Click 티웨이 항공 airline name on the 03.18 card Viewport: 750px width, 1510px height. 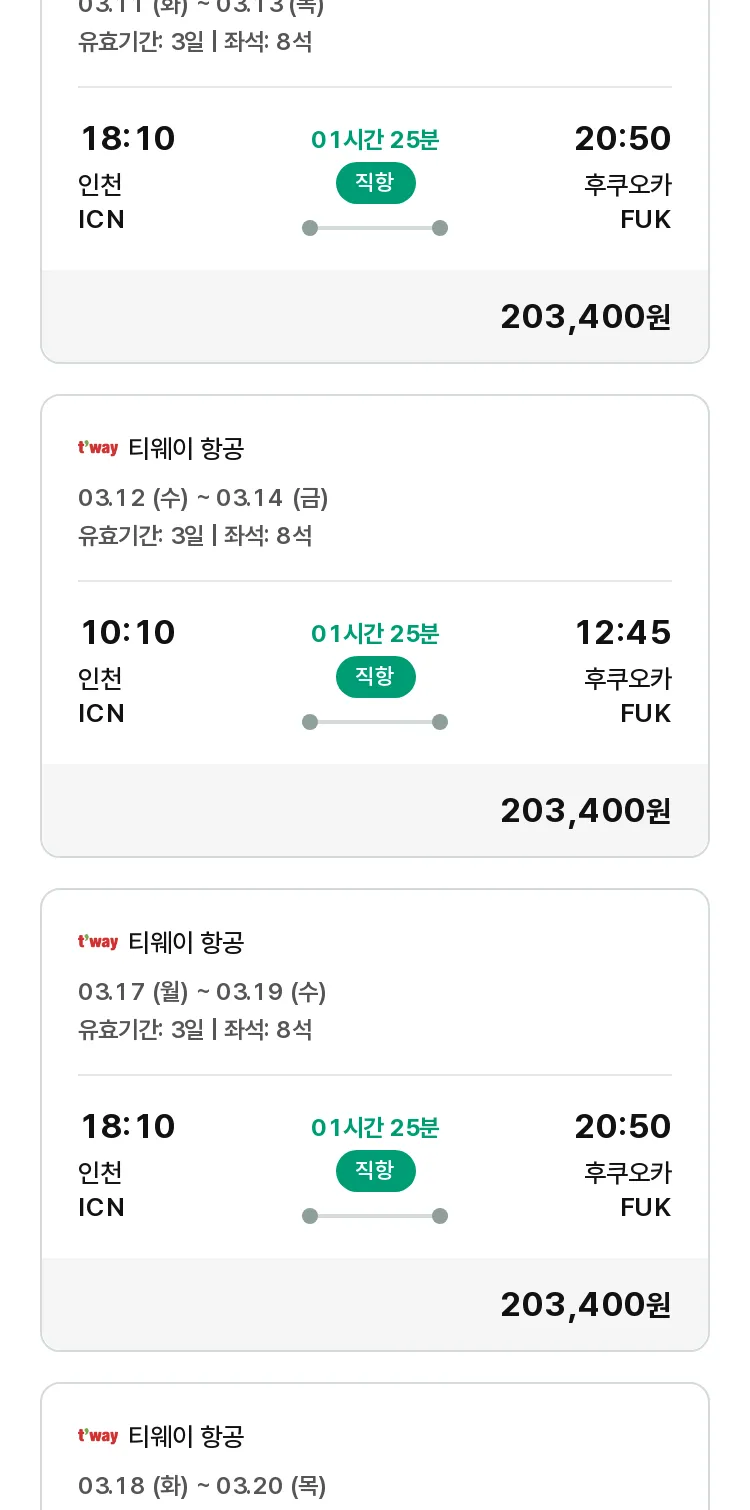pos(186,1436)
